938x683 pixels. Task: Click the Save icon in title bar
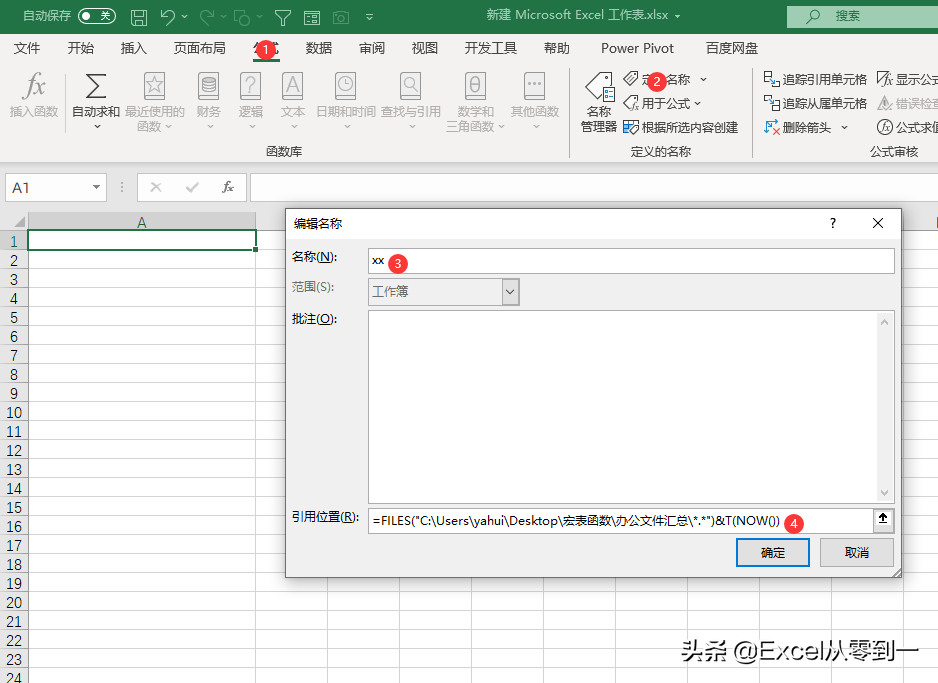(139, 17)
